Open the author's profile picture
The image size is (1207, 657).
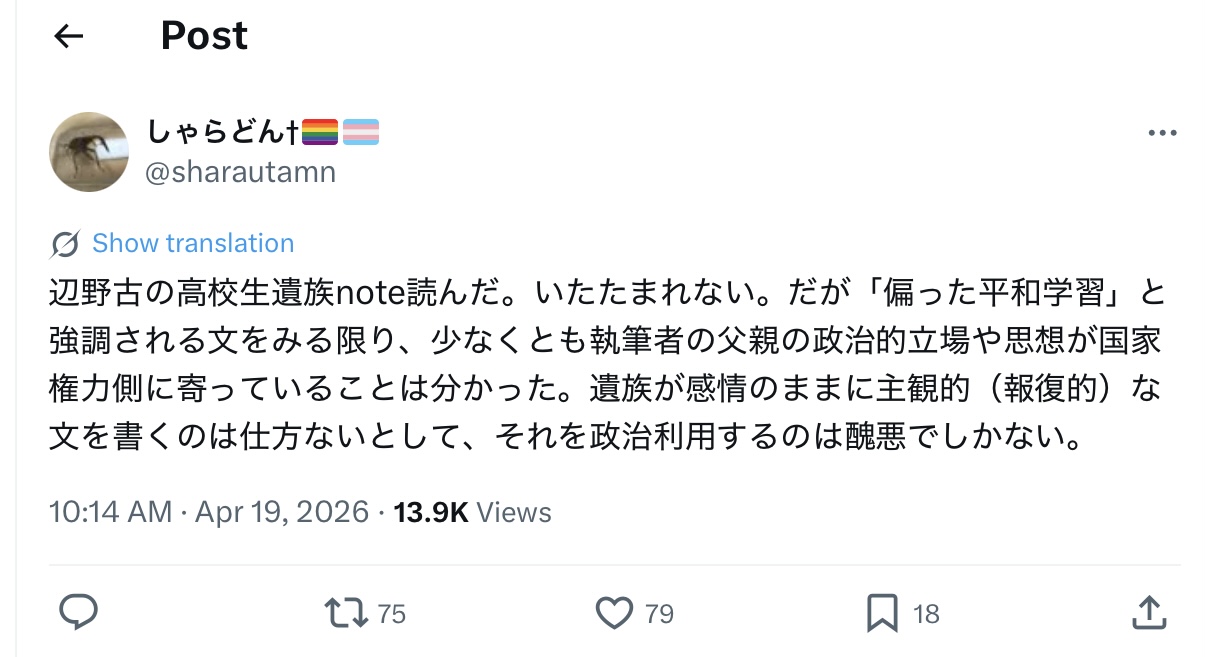pyautogui.click(x=89, y=152)
